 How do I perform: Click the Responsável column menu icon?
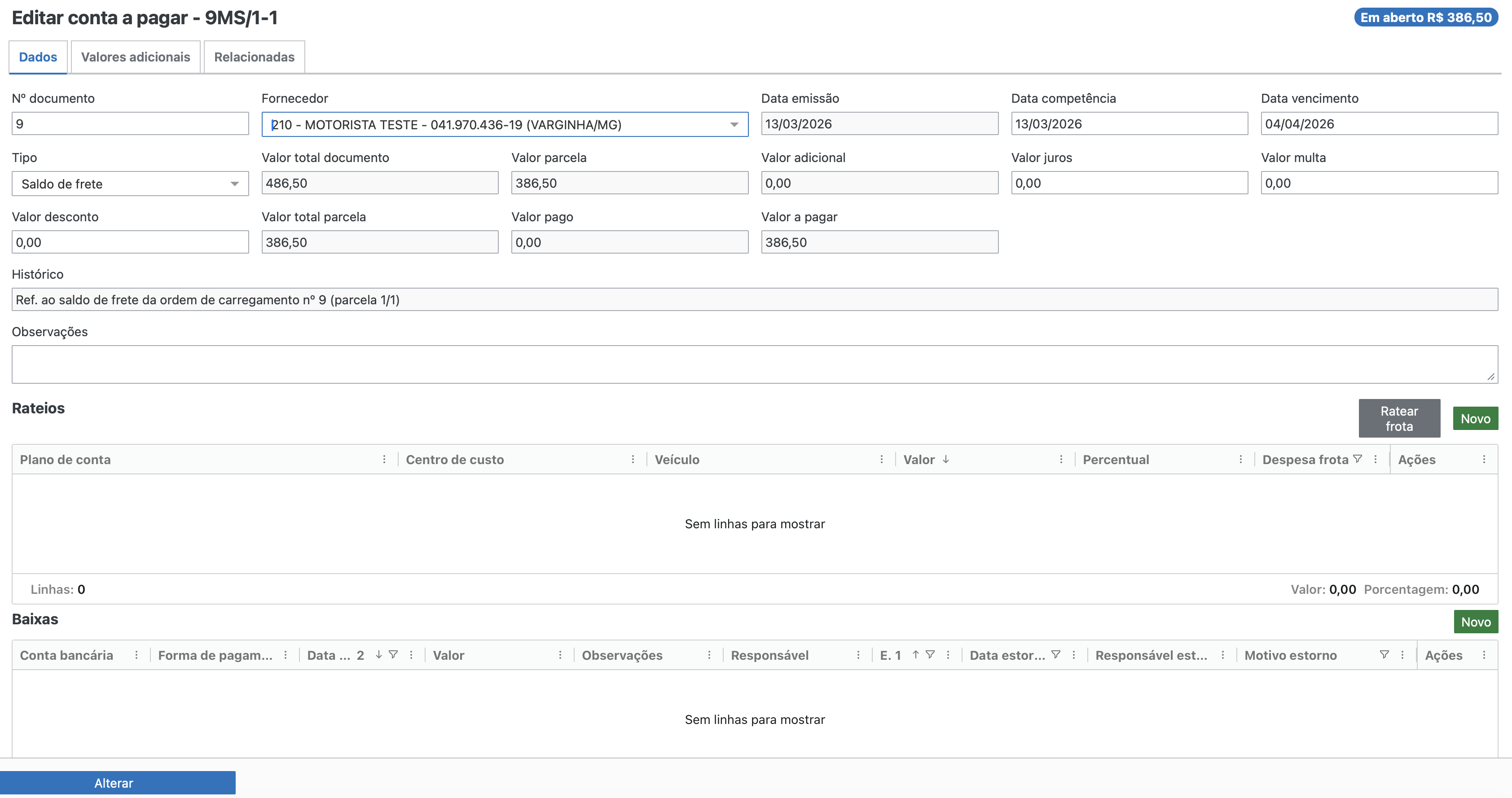coord(858,655)
